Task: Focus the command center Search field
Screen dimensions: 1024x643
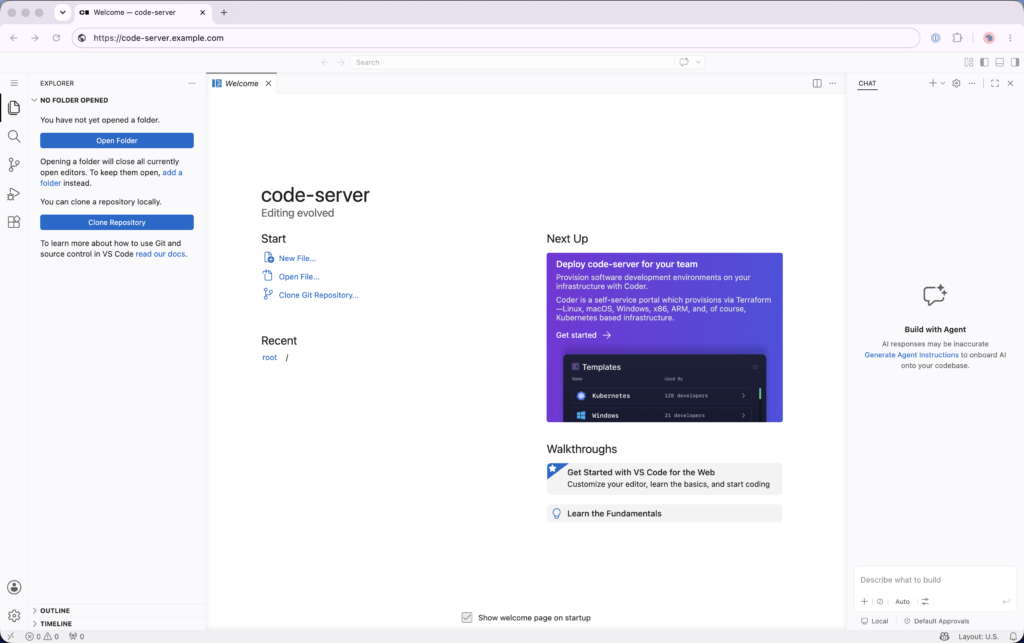Action: [x=513, y=62]
